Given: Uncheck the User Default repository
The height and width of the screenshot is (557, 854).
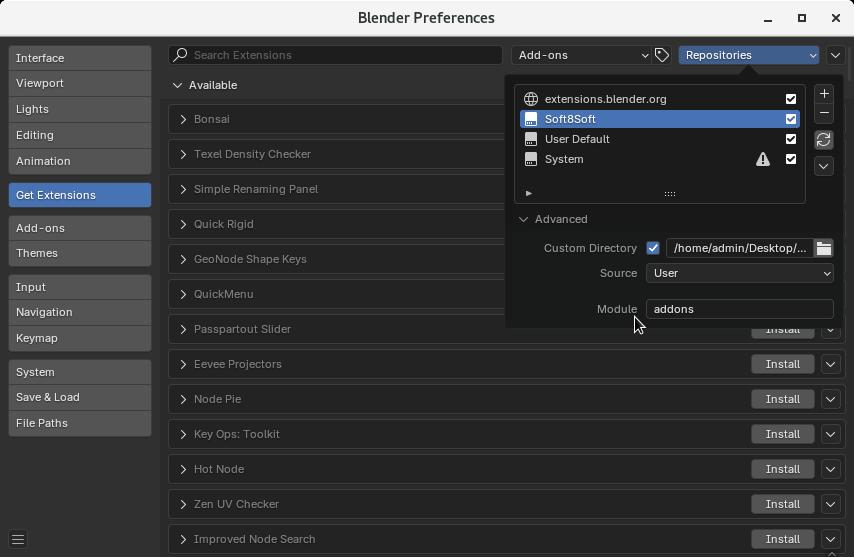Looking at the screenshot, I should [x=791, y=139].
